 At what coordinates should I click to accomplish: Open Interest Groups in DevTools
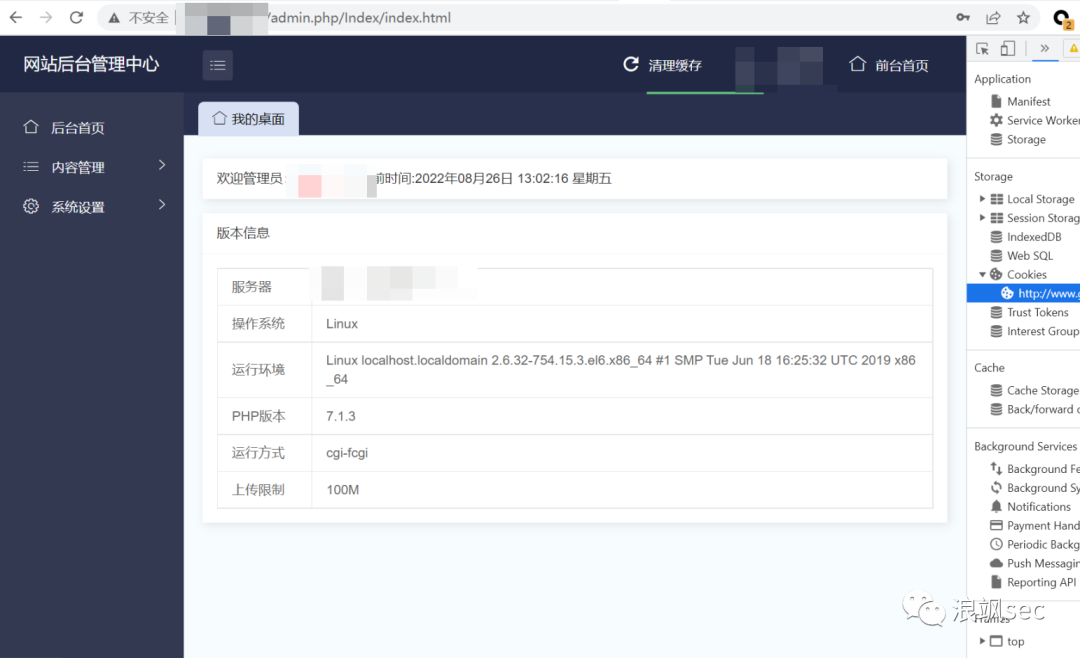pyautogui.click(x=1035, y=331)
